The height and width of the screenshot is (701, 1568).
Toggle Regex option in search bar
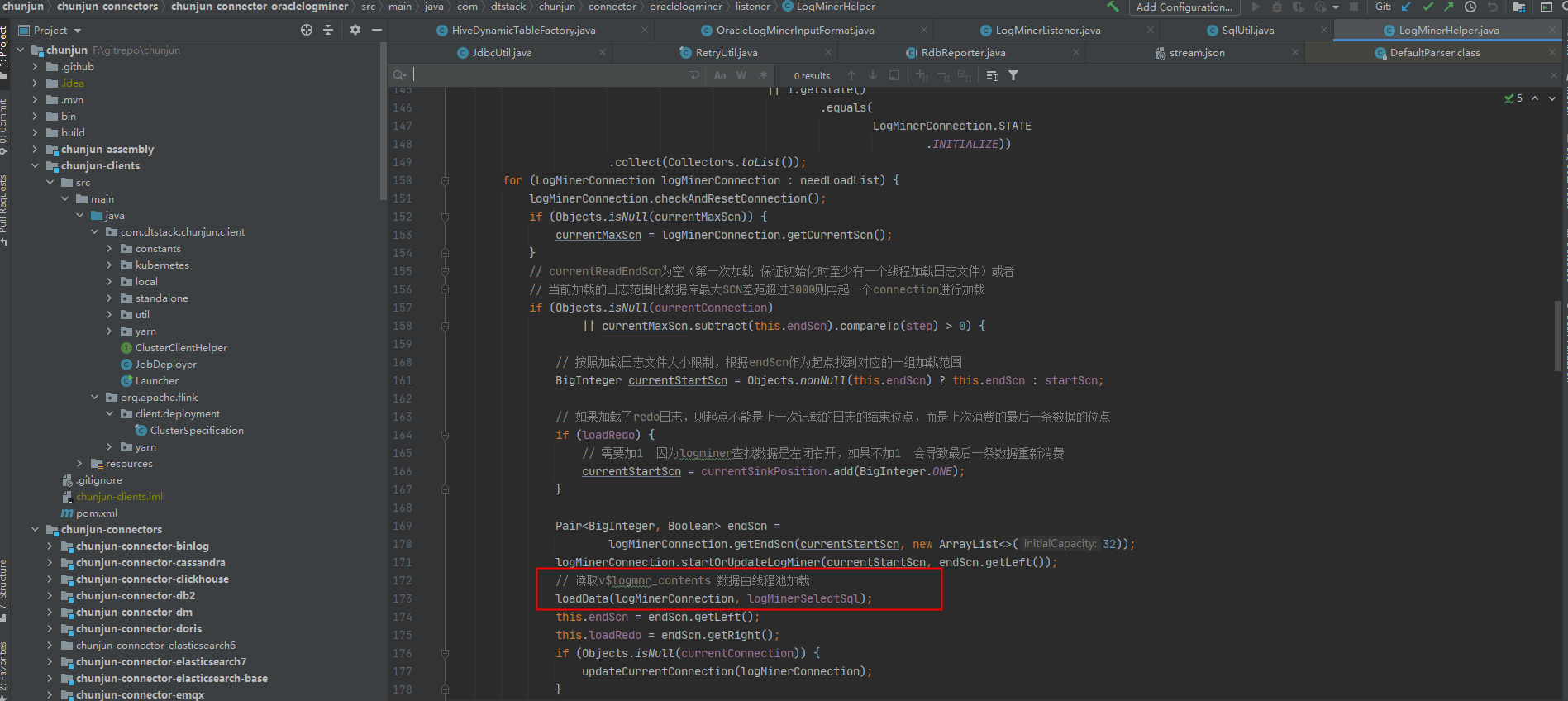coord(763,75)
